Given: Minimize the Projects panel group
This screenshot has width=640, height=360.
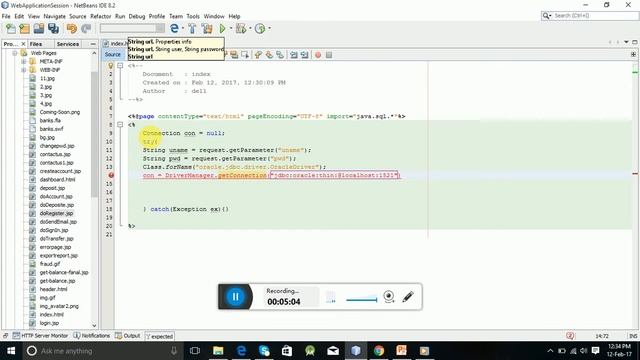Looking at the screenshot, I should tap(93, 44).
